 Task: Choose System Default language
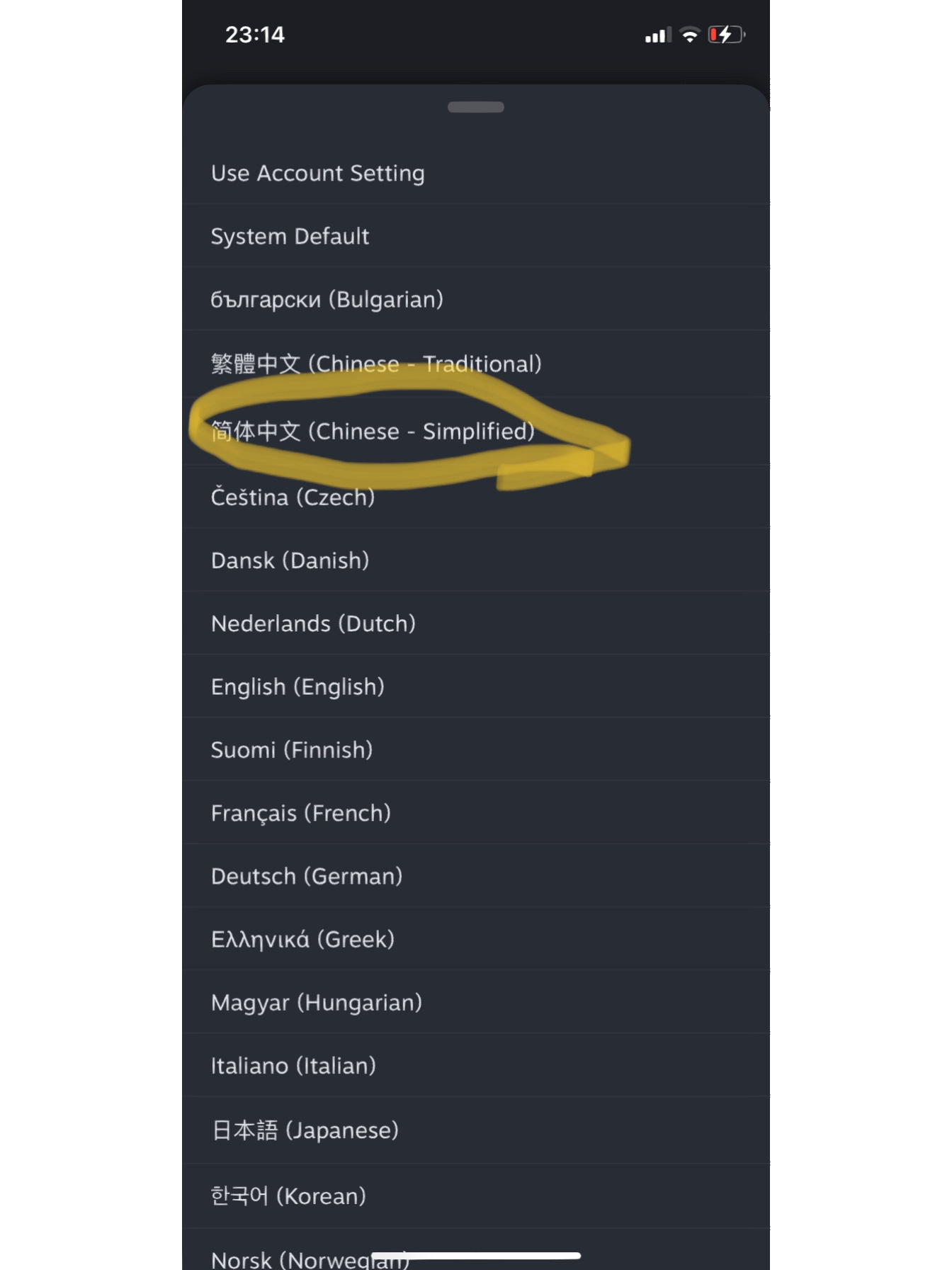point(476,236)
